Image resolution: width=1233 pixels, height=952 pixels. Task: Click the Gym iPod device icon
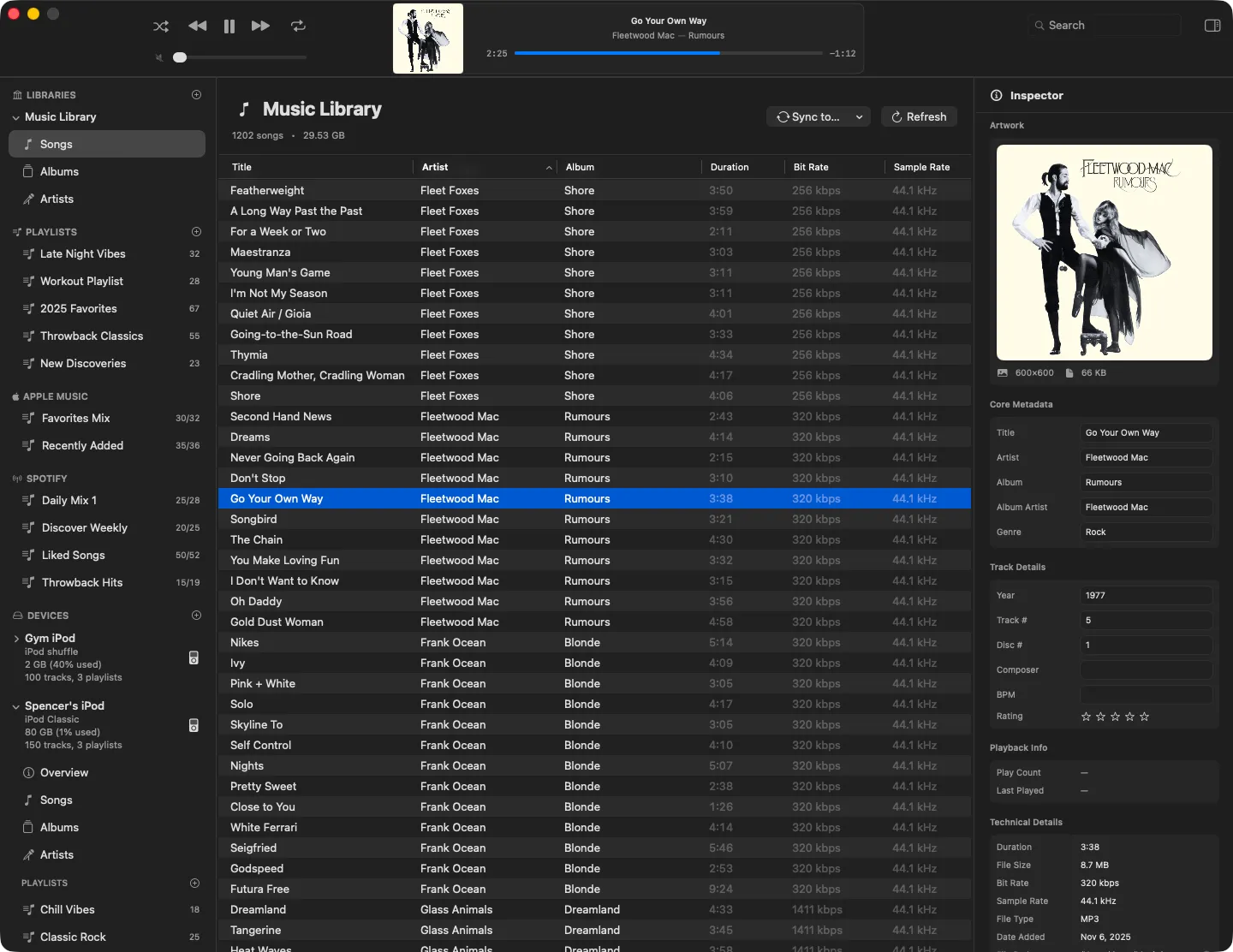[194, 657]
